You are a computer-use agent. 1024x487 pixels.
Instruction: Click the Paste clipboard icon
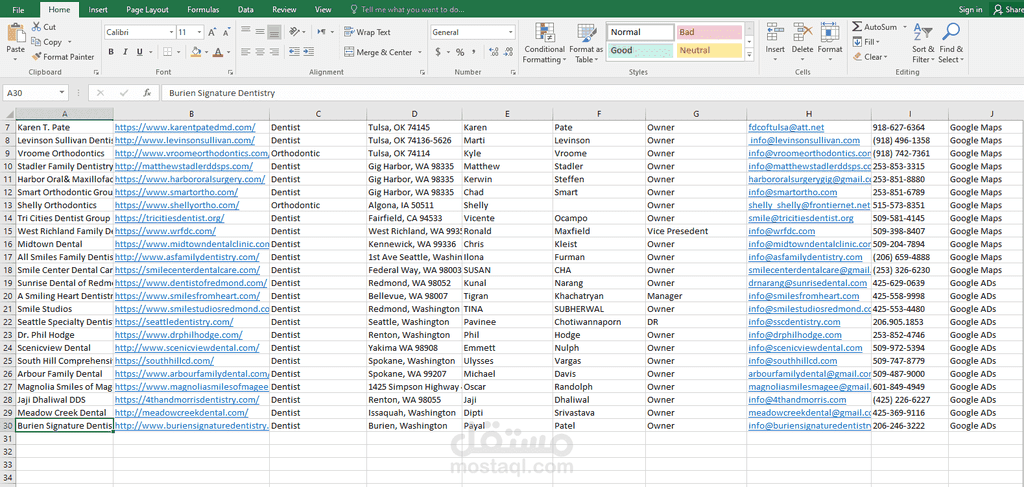[x=16, y=33]
